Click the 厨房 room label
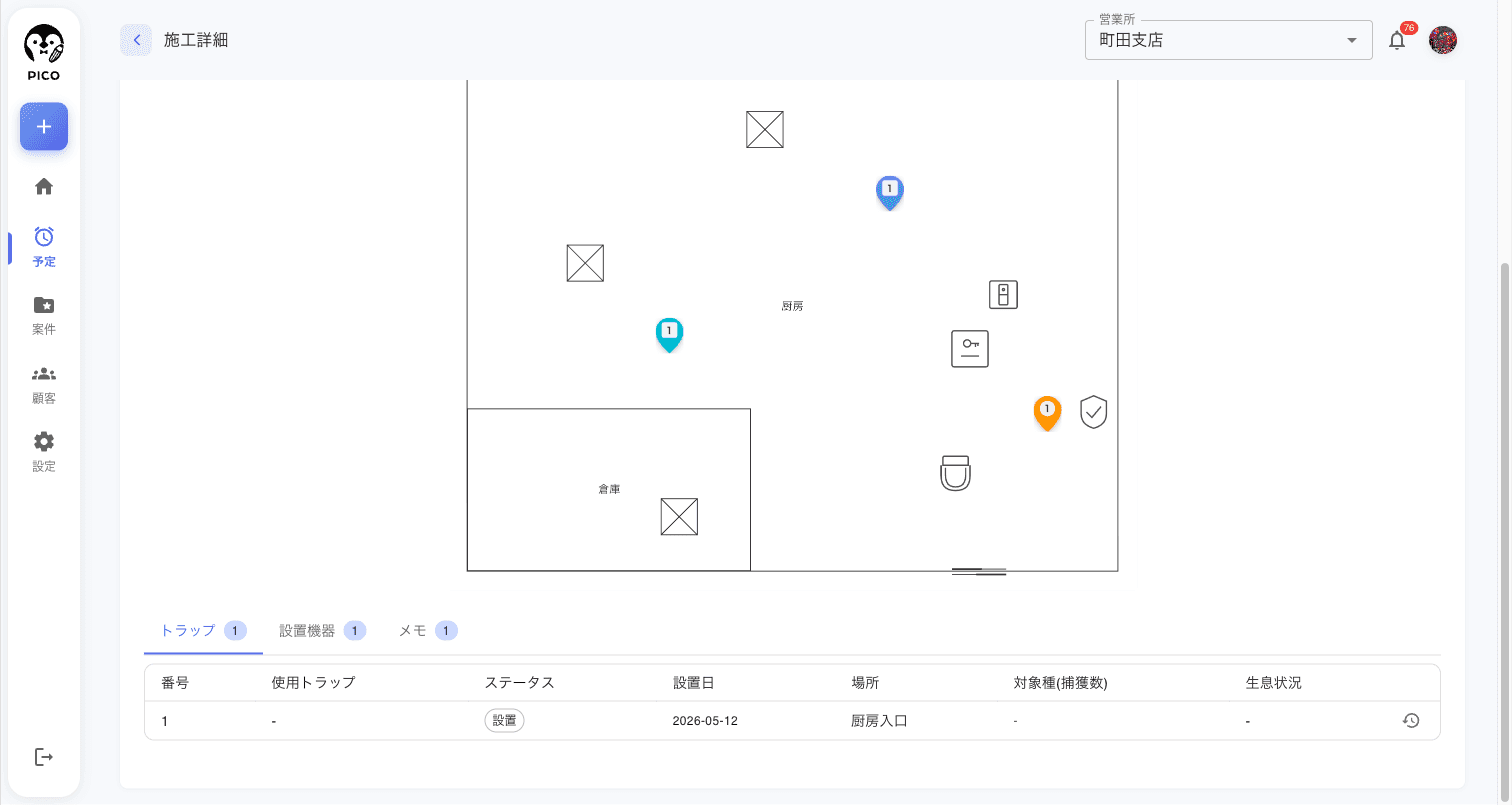The width and height of the screenshot is (1512, 805). [792, 306]
